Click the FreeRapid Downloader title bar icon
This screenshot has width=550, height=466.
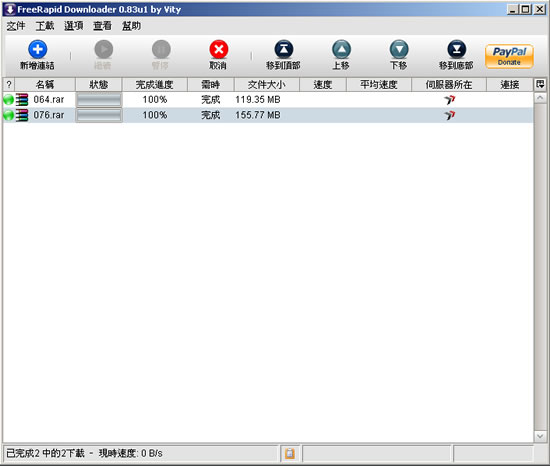(x=10, y=9)
